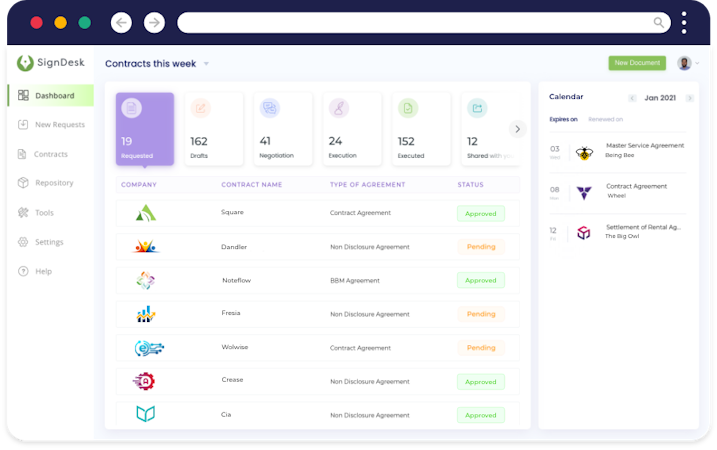Click the Wolwise row company logo
The image size is (717, 450).
(149, 348)
